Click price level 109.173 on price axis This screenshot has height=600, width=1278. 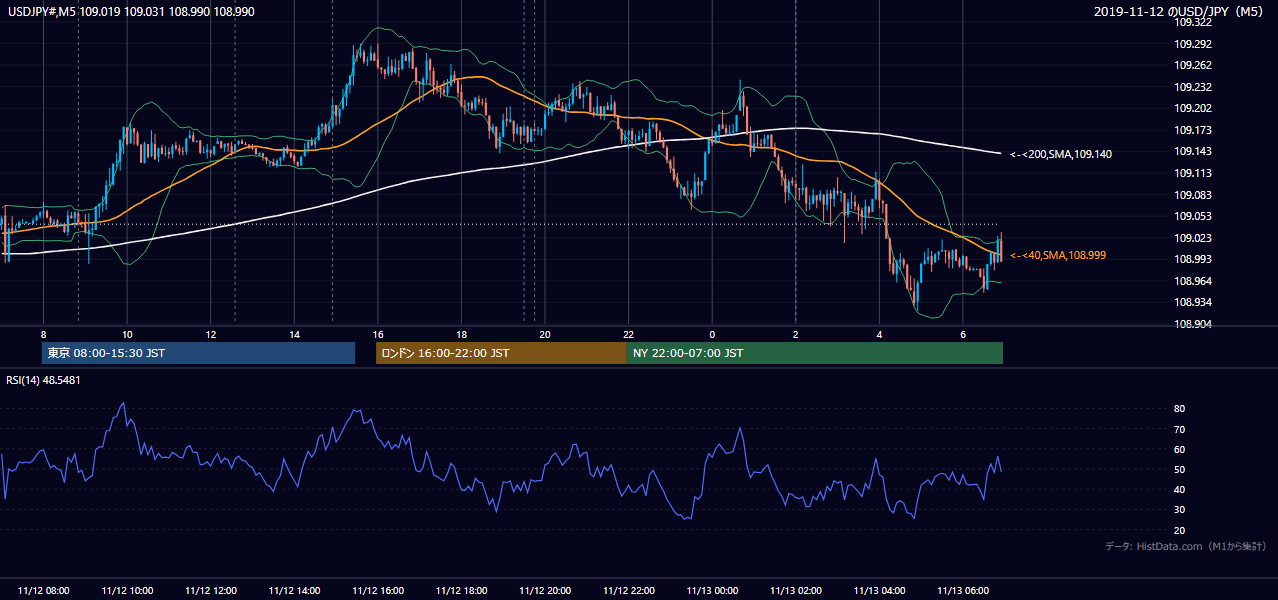(x=1193, y=130)
